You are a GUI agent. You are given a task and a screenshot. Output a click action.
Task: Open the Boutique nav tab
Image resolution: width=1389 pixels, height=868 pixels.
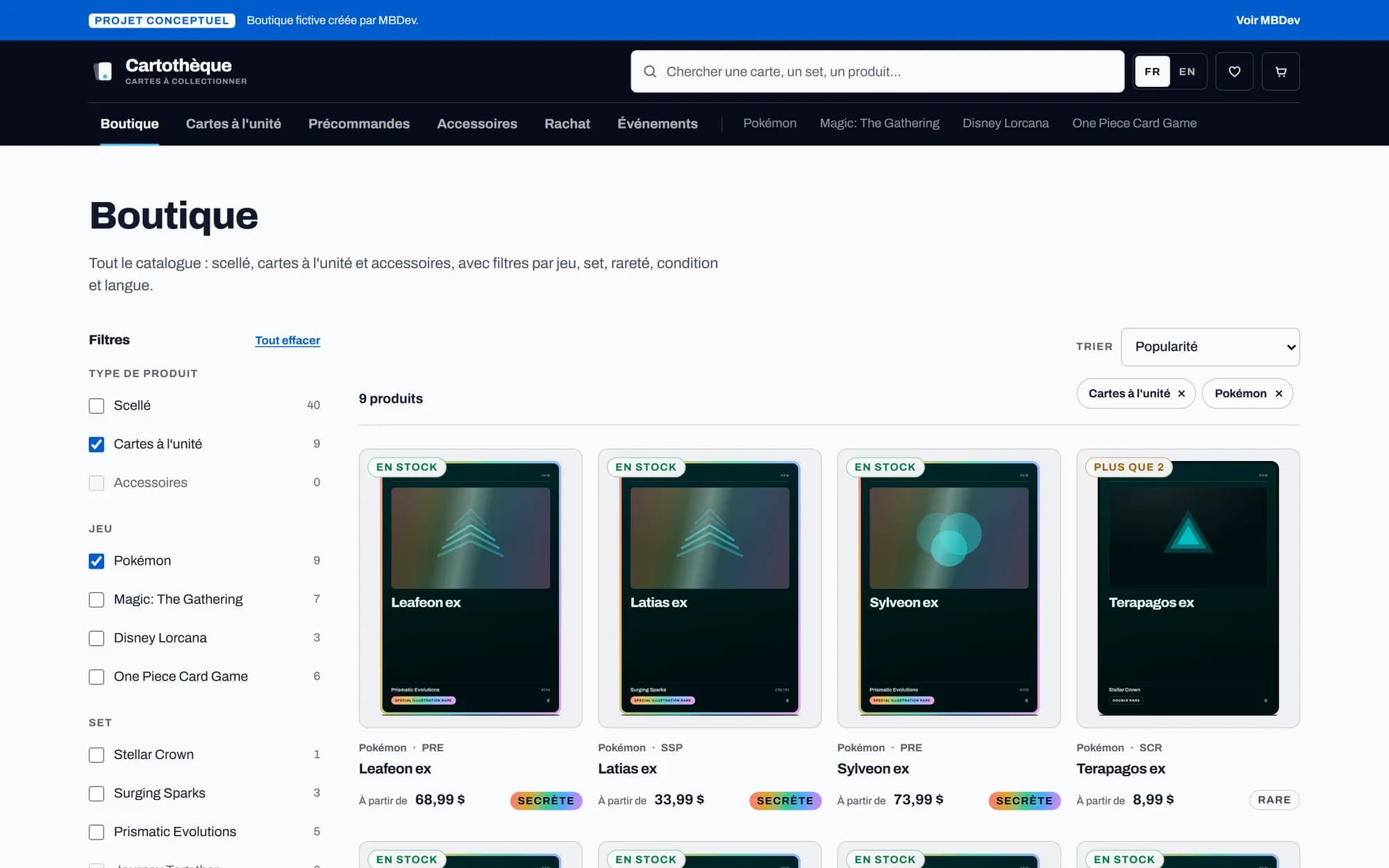pyautogui.click(x=129, y=124)
